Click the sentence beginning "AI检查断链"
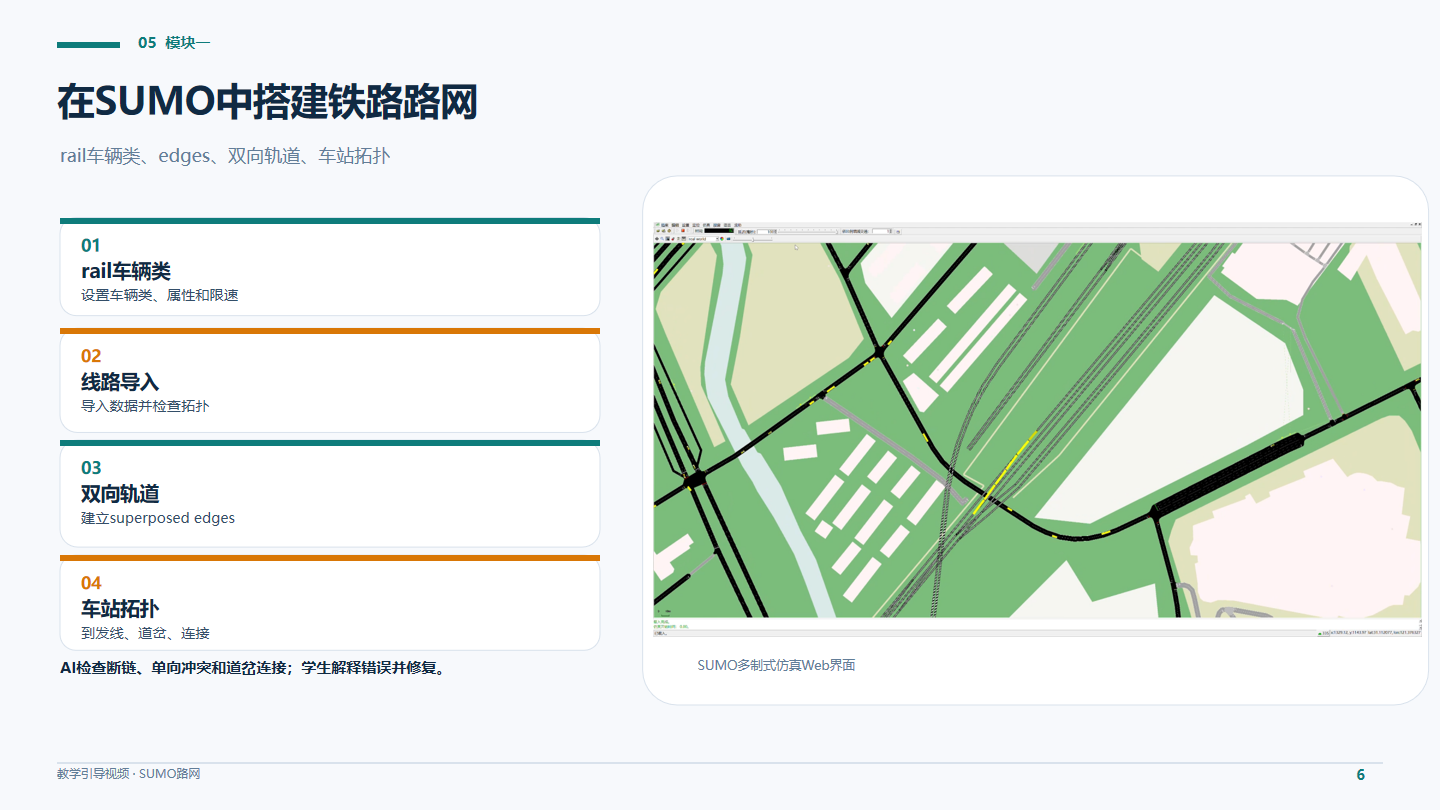 click(252, 668)
